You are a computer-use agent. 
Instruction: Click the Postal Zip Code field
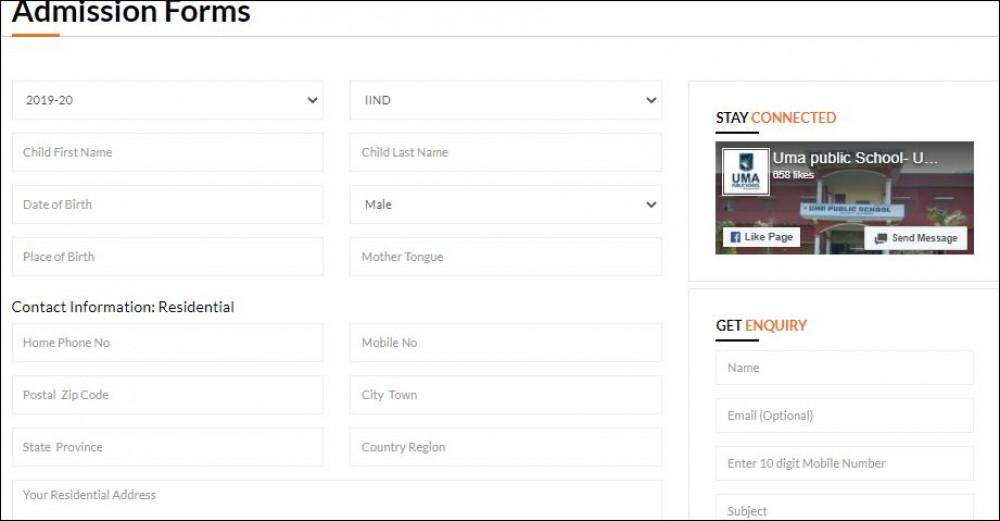[167, 394]
